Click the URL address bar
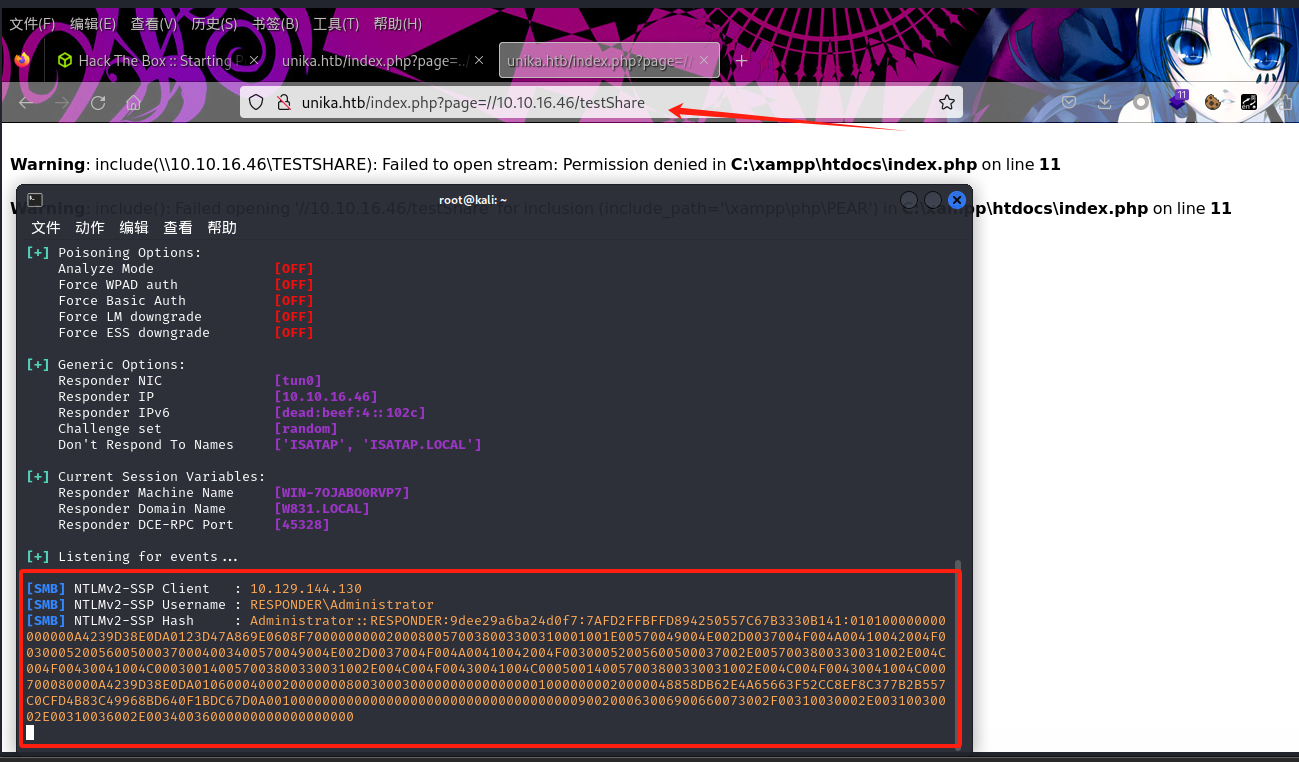 (600, 102)
